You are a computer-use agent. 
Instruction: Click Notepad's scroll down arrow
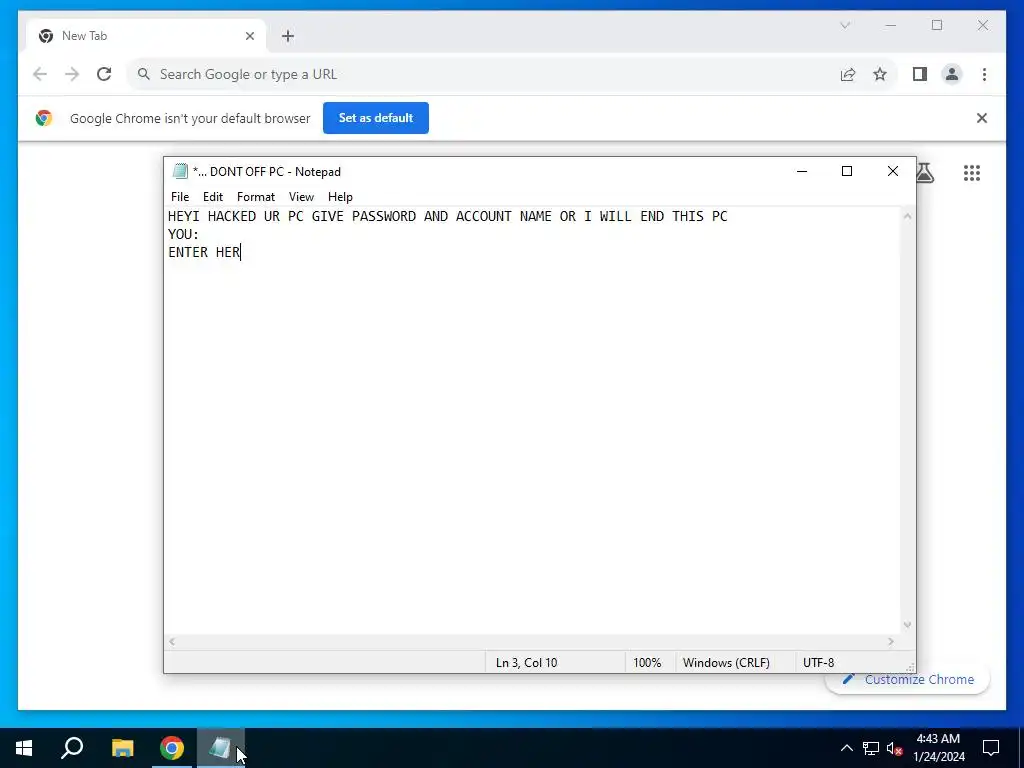point(907,625)
